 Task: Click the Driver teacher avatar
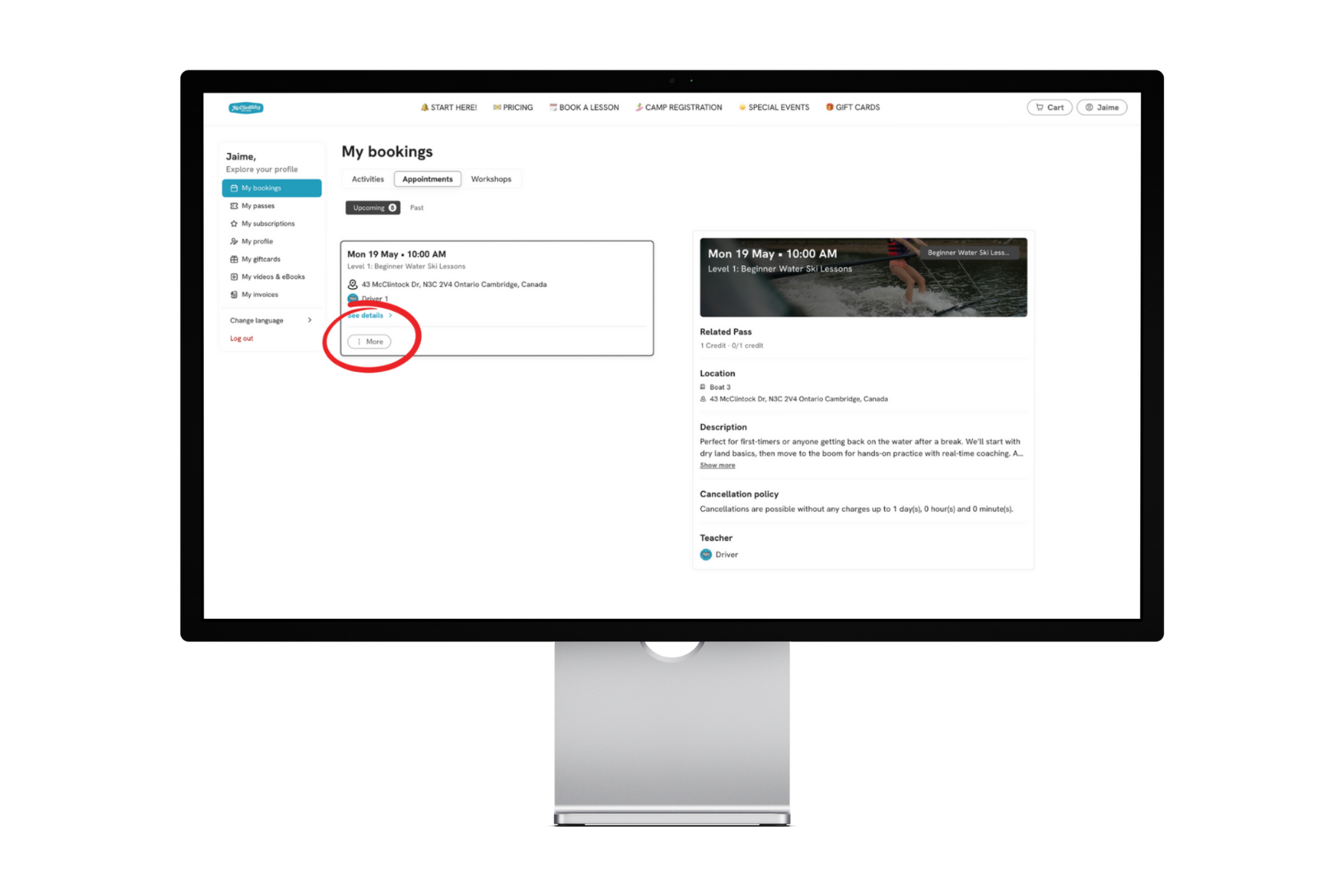tap(706, 555)
